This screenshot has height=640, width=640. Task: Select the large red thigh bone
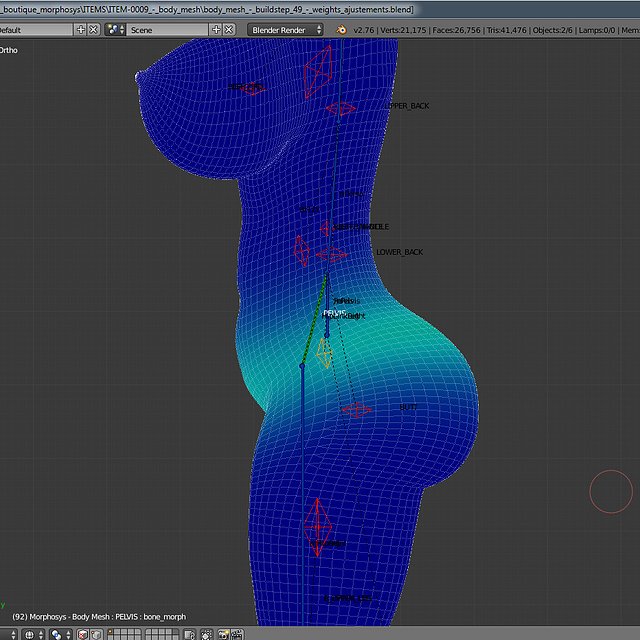click(318, 527)
